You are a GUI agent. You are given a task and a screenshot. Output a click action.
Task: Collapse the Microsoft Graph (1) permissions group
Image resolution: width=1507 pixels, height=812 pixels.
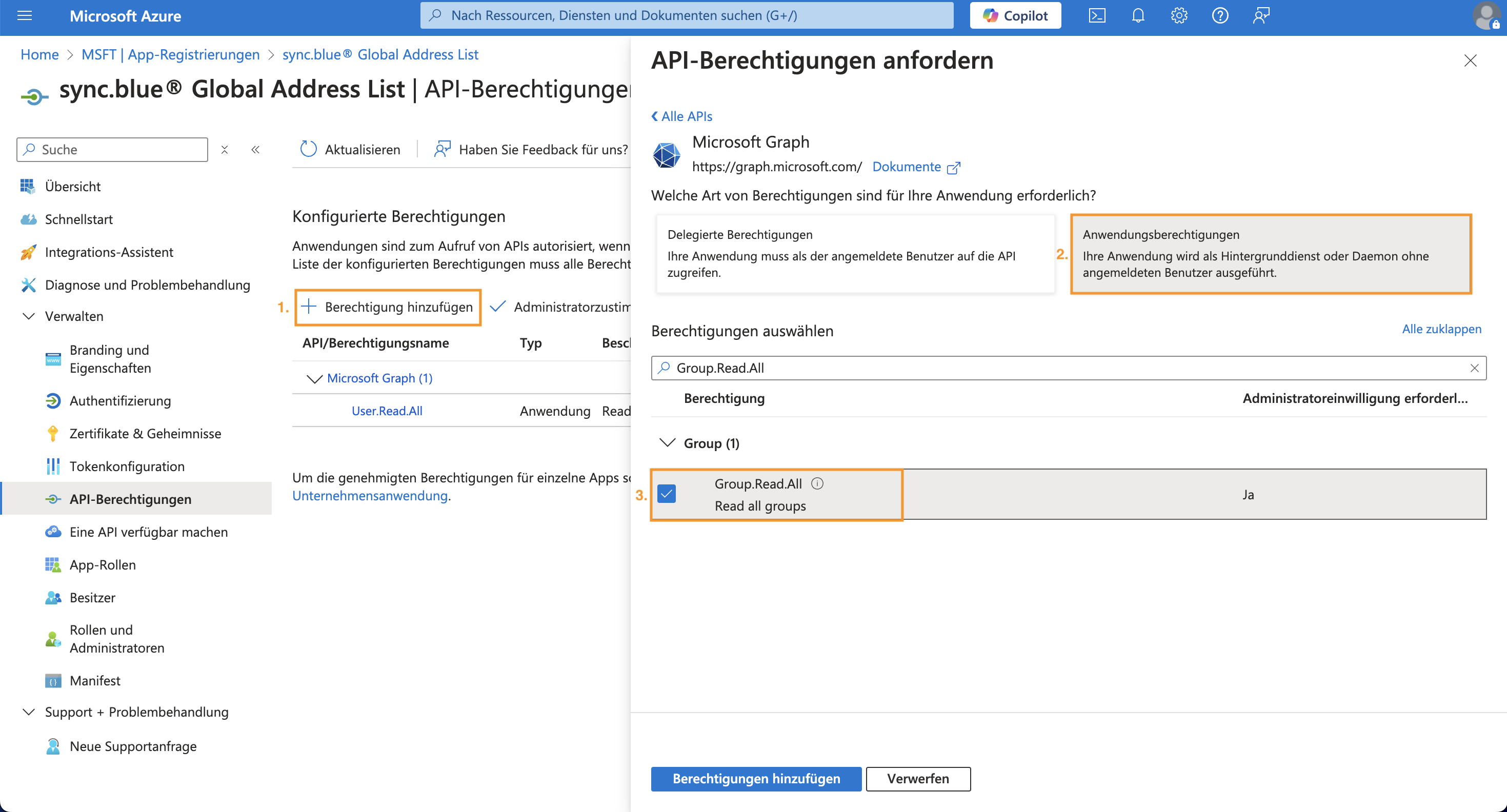(x=314, y=378)
